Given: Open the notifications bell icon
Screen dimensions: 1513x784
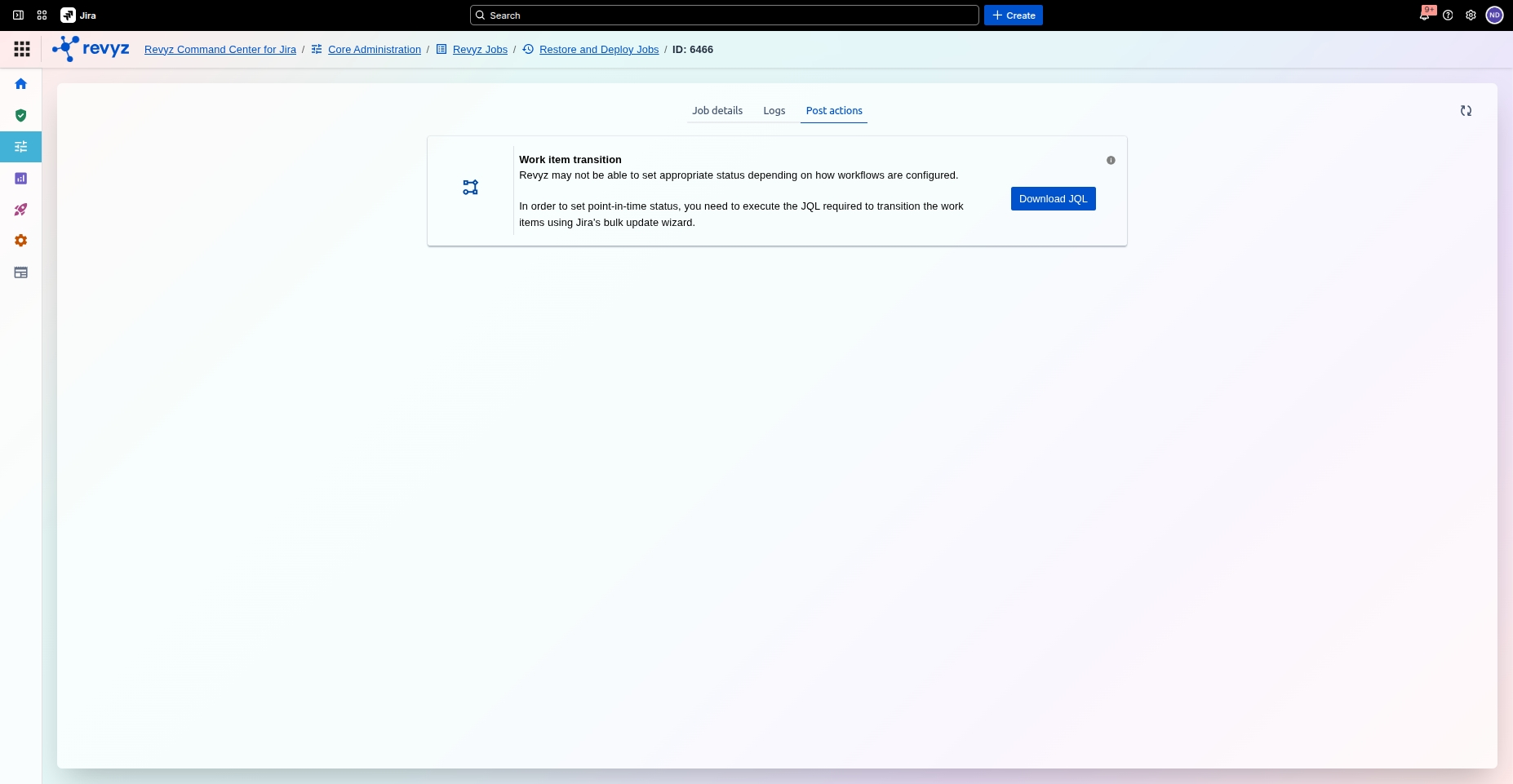Looking at the screenshot, I should point(1425,16).
